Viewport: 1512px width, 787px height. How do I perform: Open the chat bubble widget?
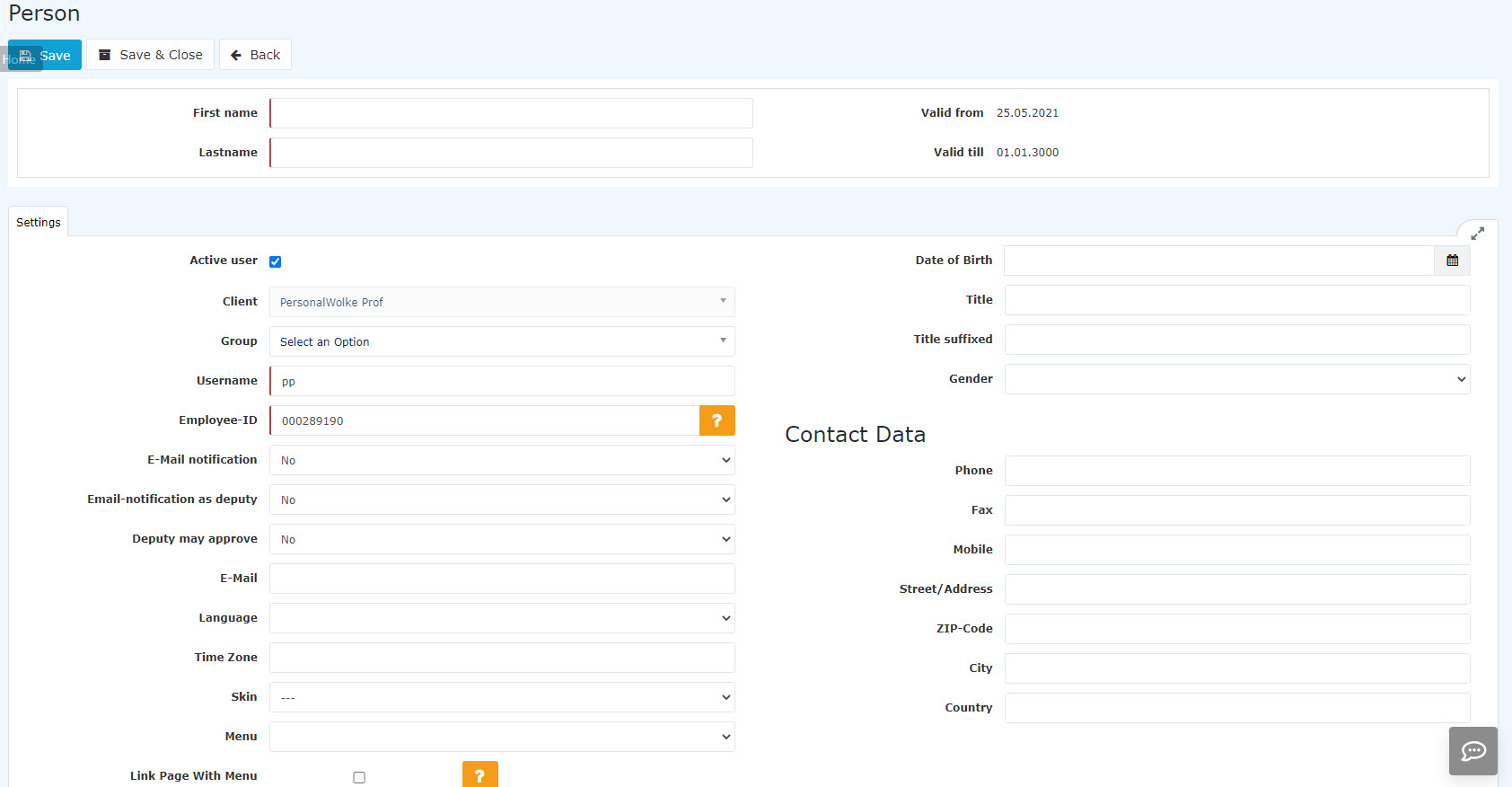[1473, 751]
